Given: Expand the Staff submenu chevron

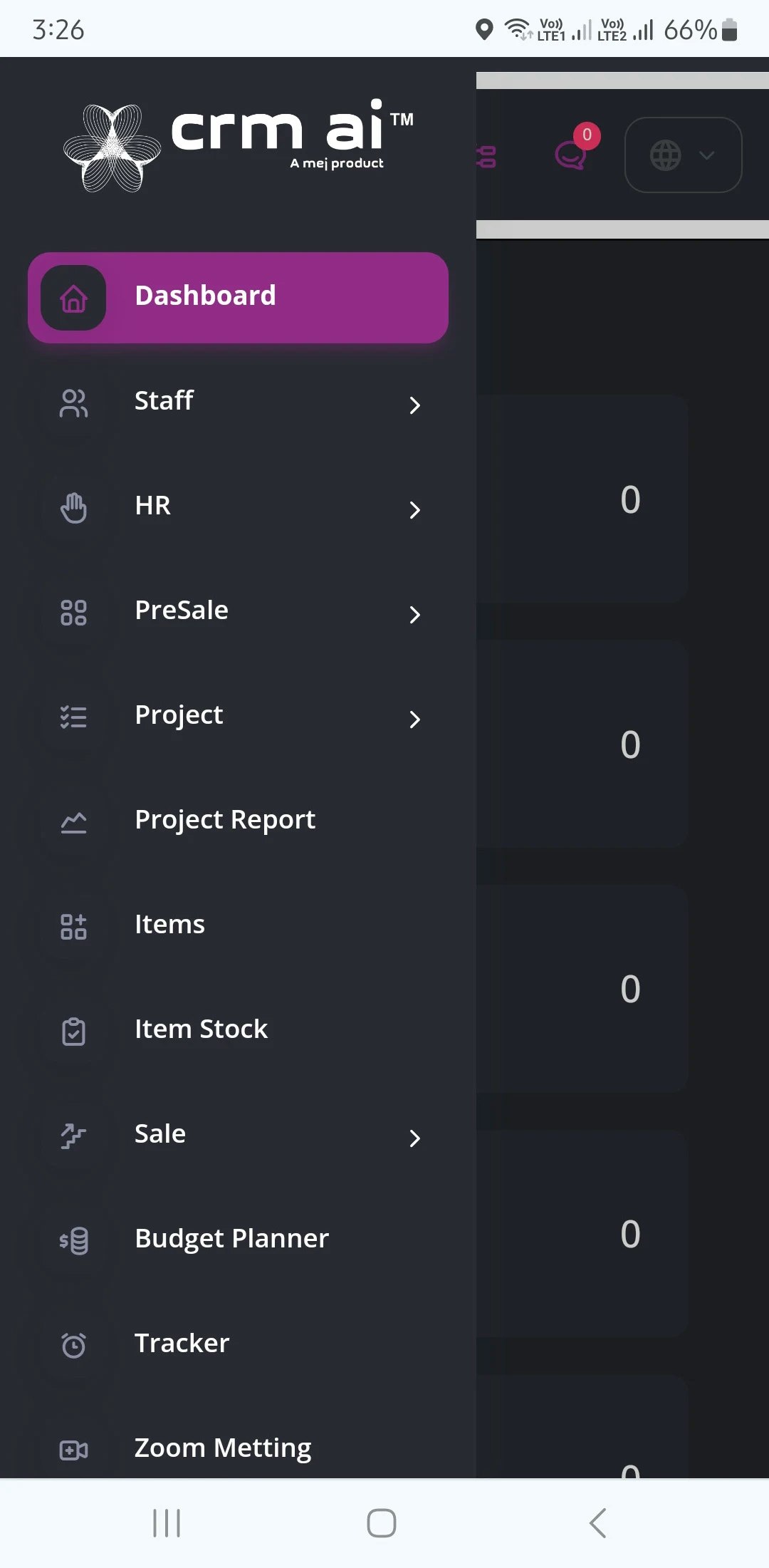Looking at the screenshot, I should (414, 405).
